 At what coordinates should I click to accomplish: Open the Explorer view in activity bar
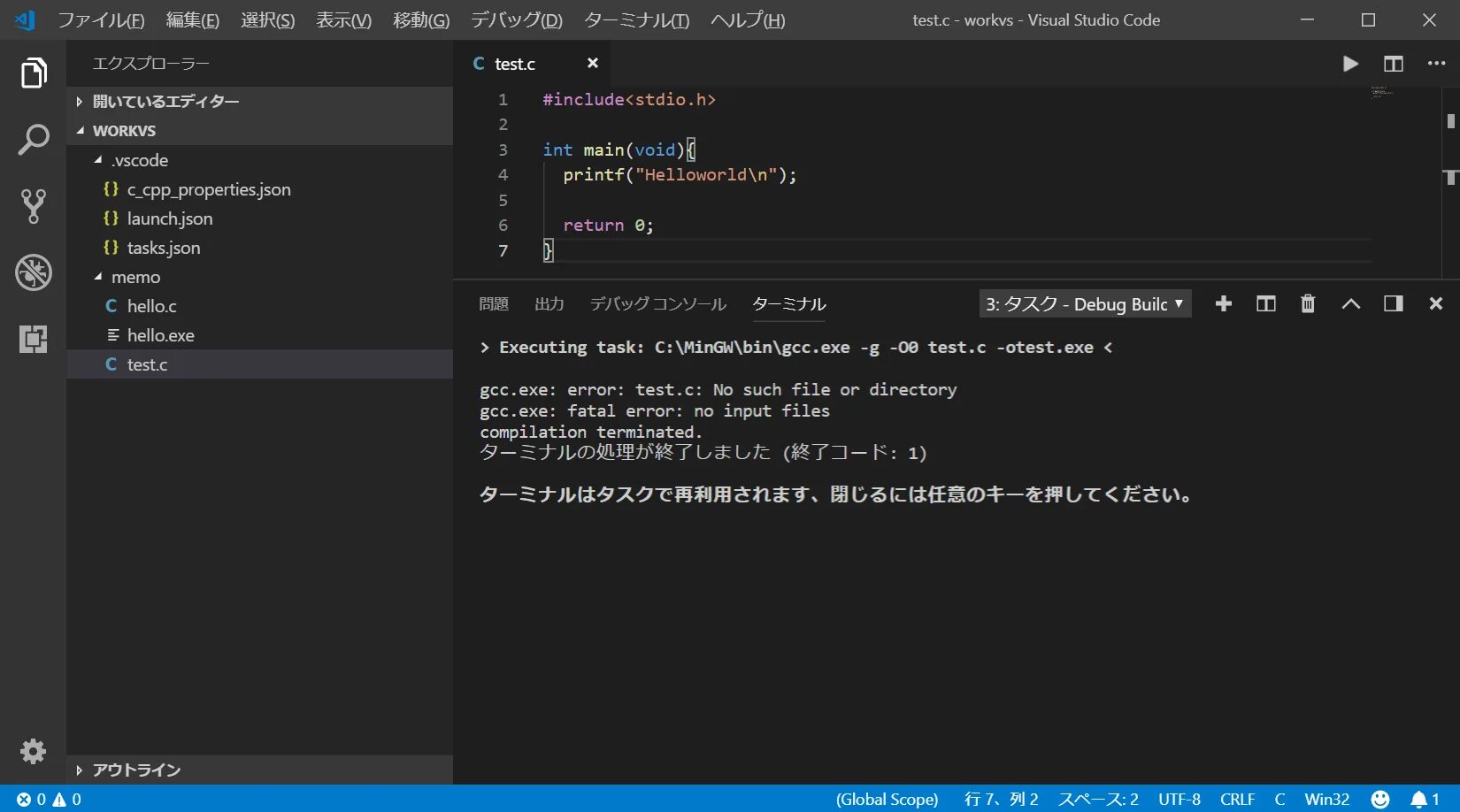[x=33, y=73]
